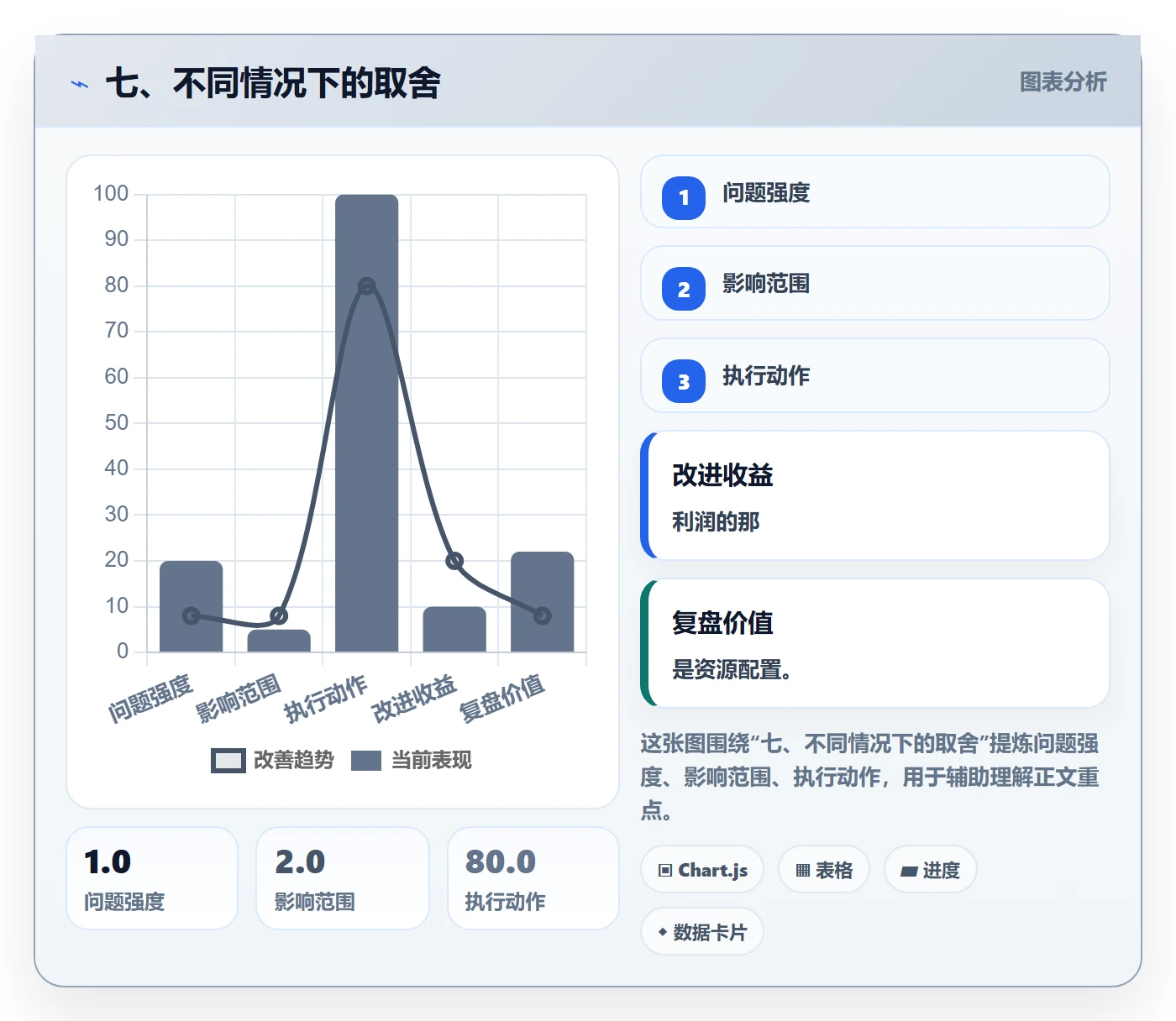This screenshot has width=1176, height=1021.
Task: Click the Chart.js tag
Action: coord(702,870)
